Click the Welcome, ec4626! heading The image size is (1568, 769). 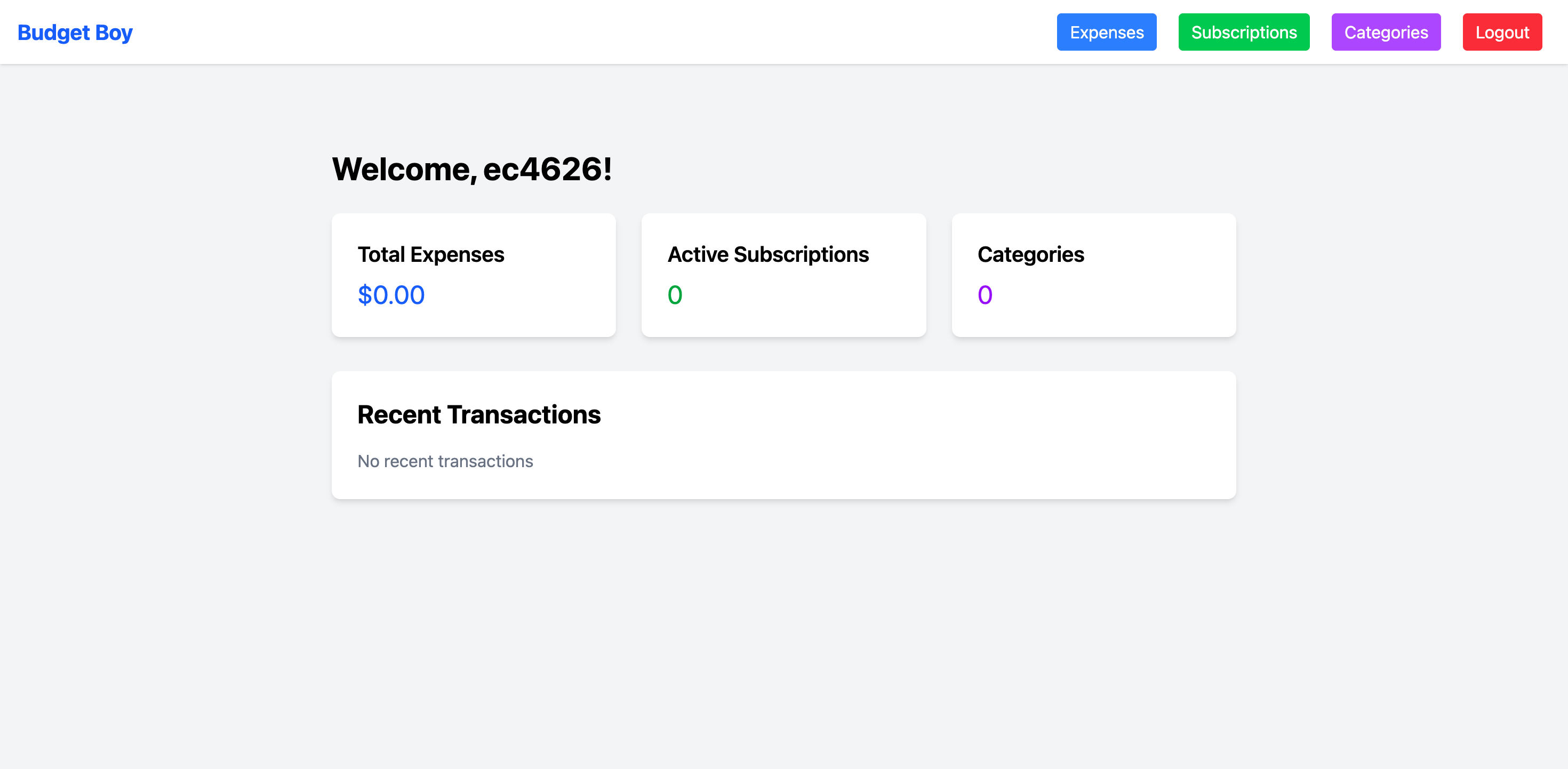coord(471,169)
